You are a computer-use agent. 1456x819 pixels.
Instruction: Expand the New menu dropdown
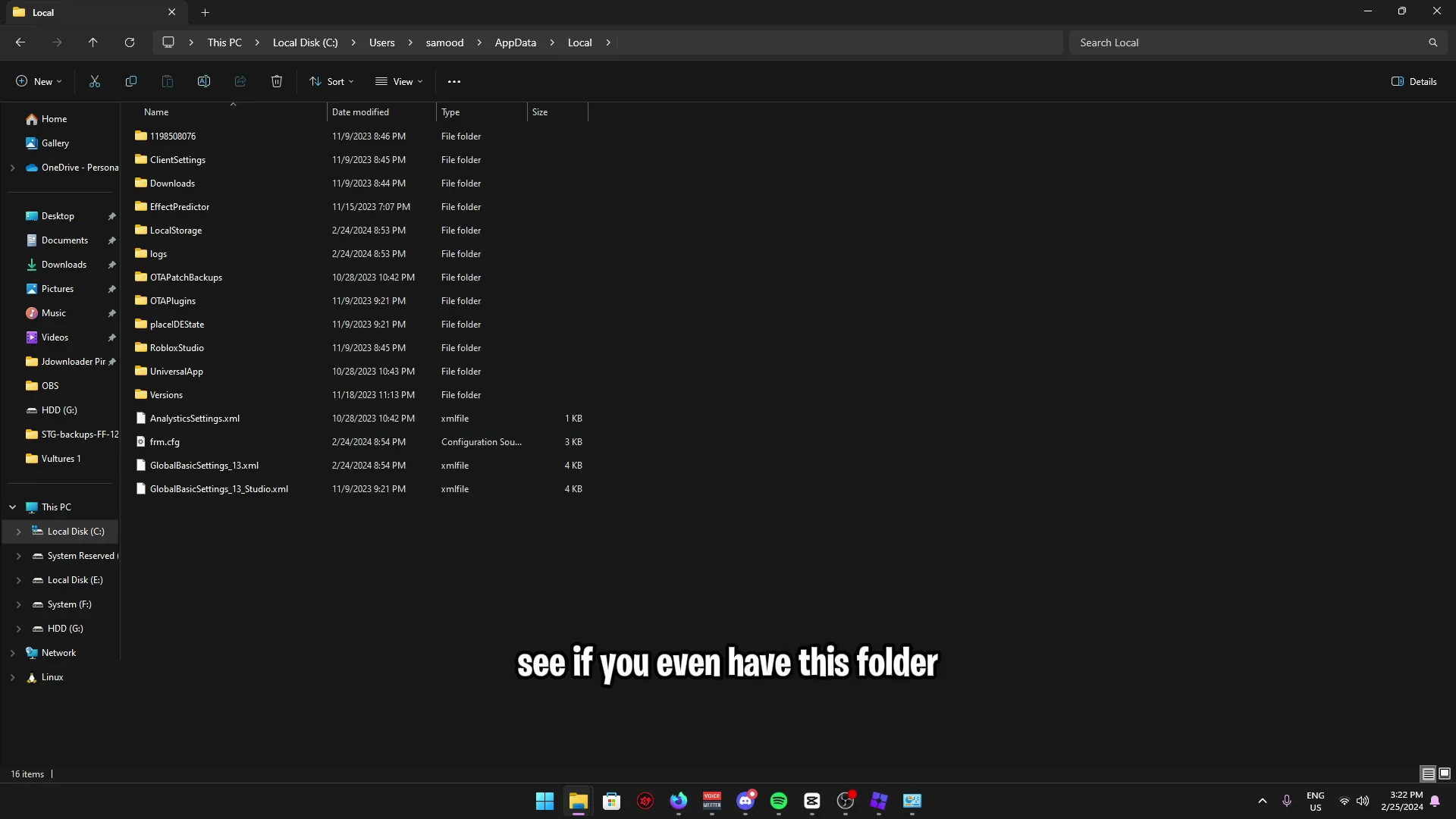point(37,81)
